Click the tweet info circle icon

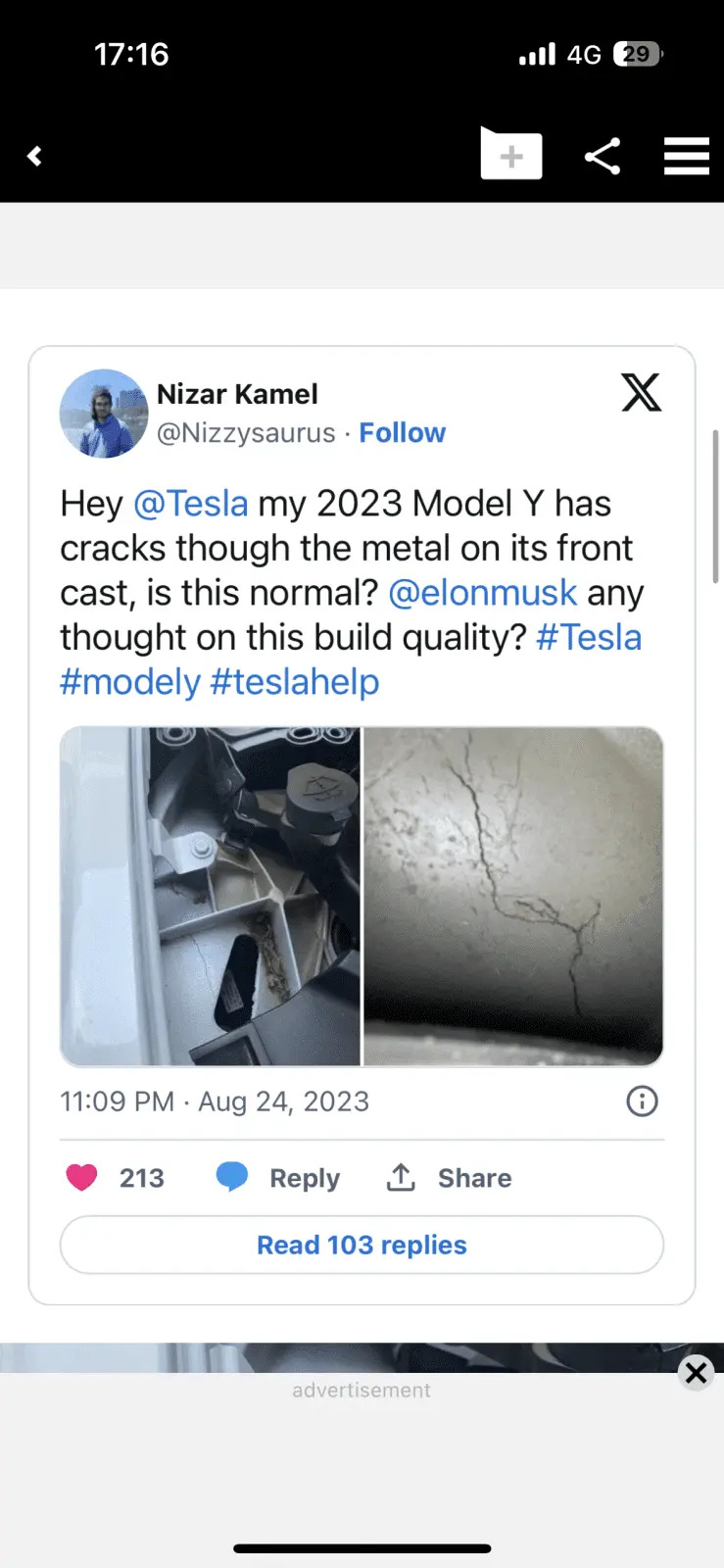[642, 1102]
